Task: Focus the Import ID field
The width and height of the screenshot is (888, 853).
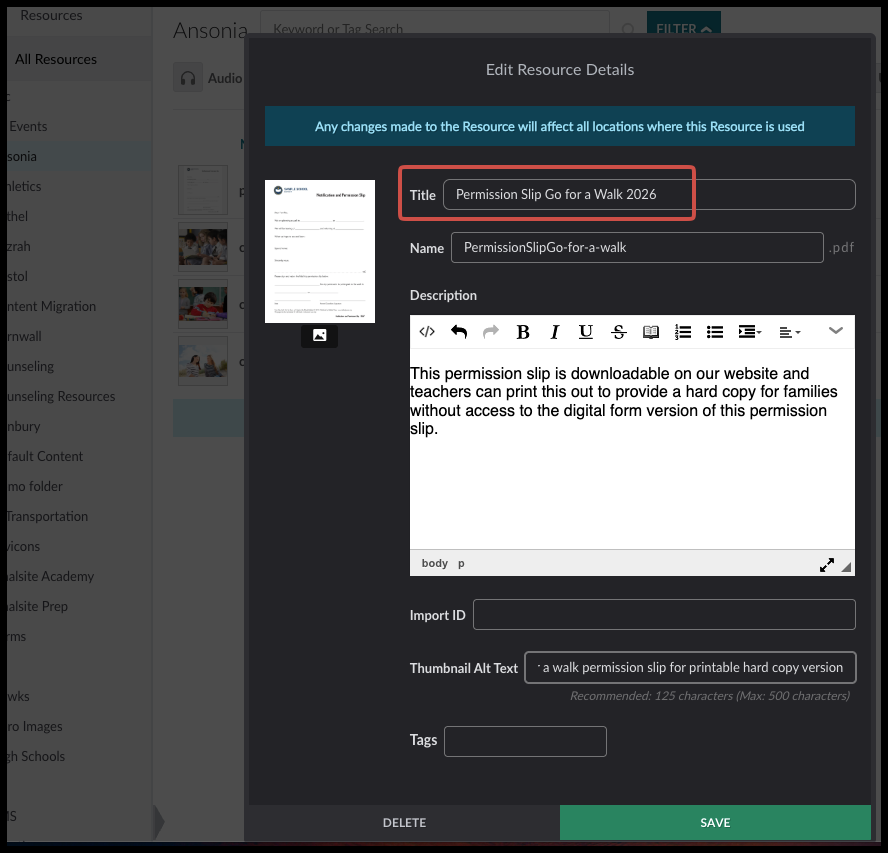Action: tap(664, 615)
